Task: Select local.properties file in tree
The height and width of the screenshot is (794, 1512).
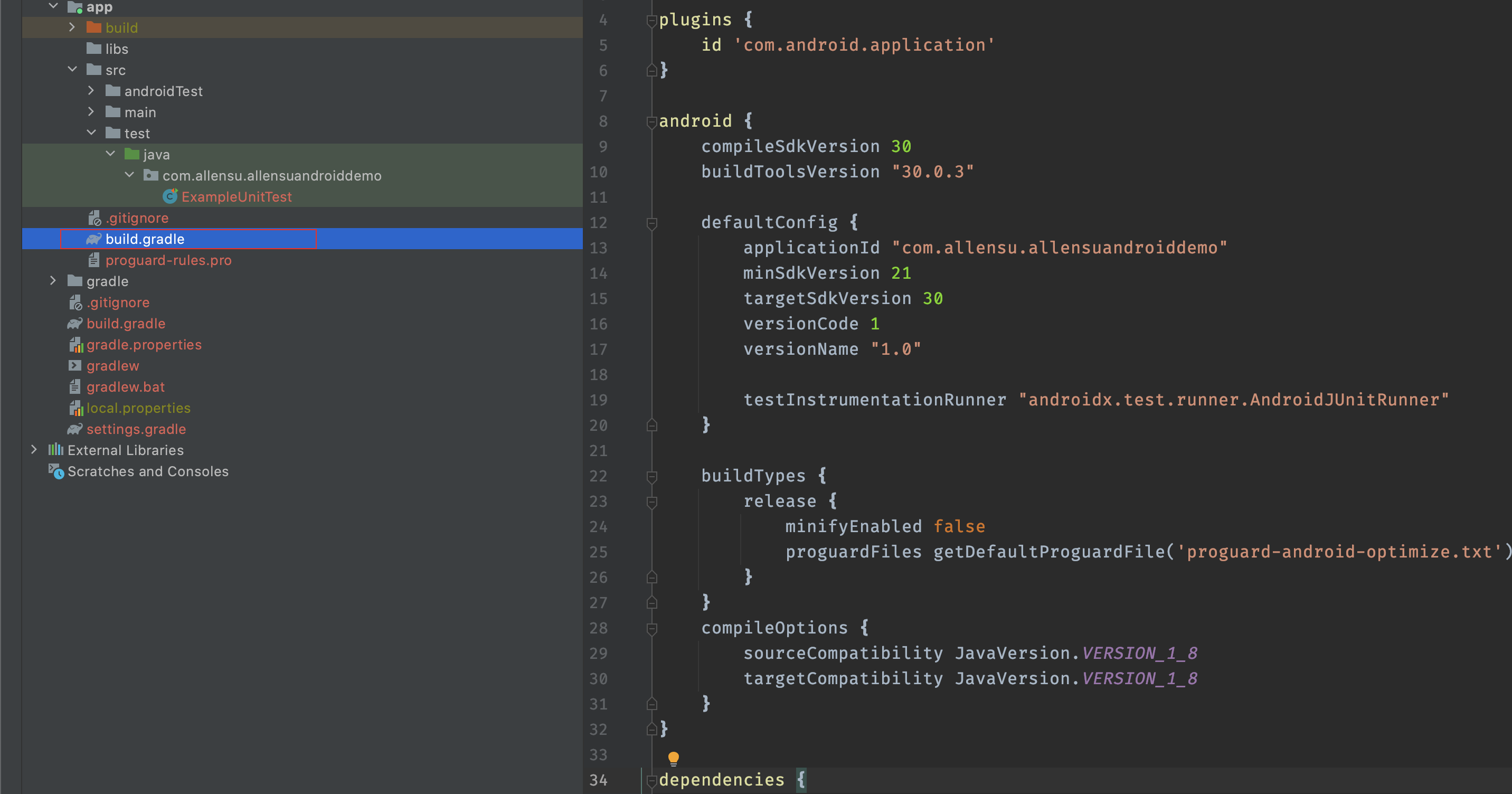Action: (138, 408)
